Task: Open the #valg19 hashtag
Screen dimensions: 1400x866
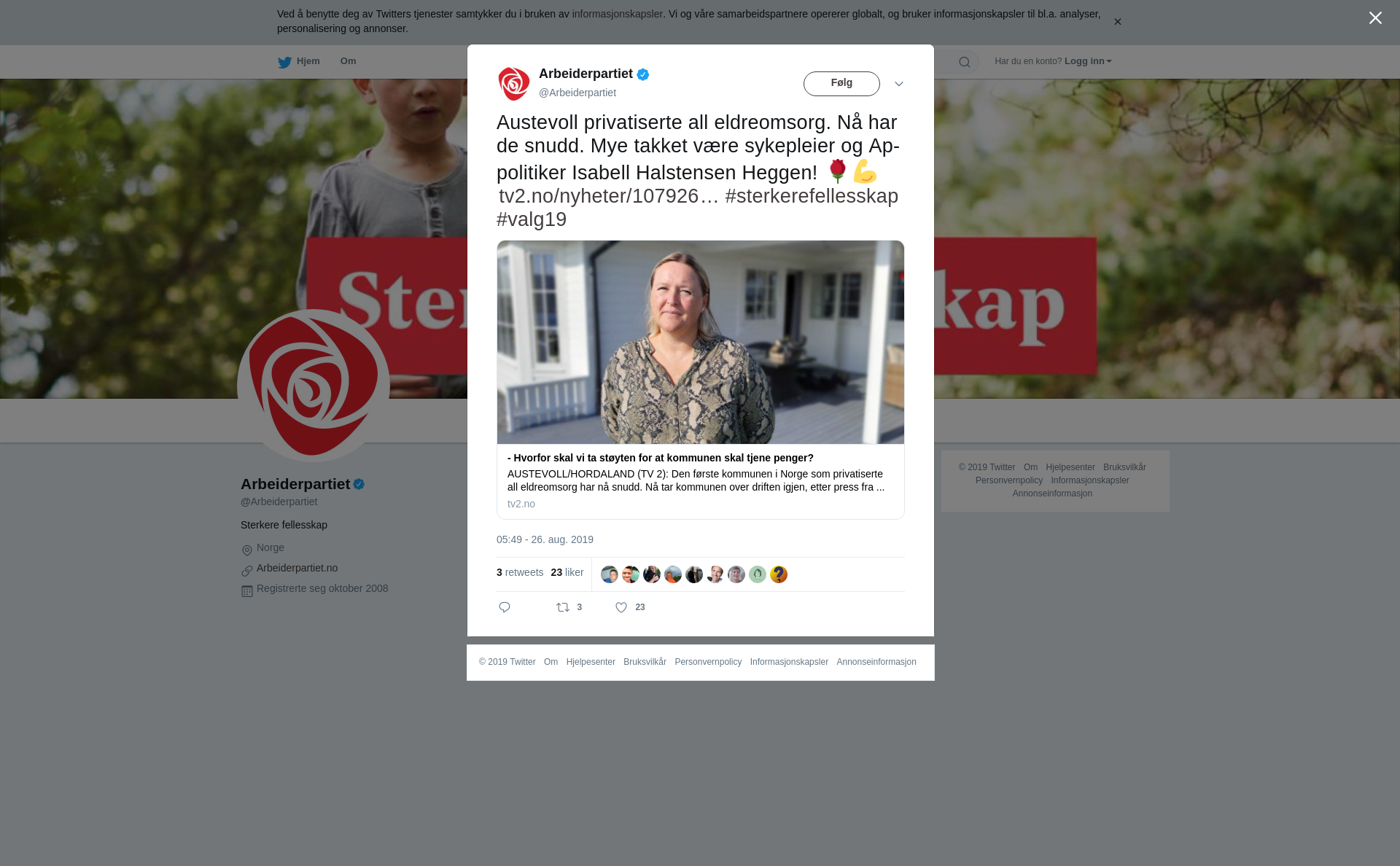Action: (x=532, y=219)
